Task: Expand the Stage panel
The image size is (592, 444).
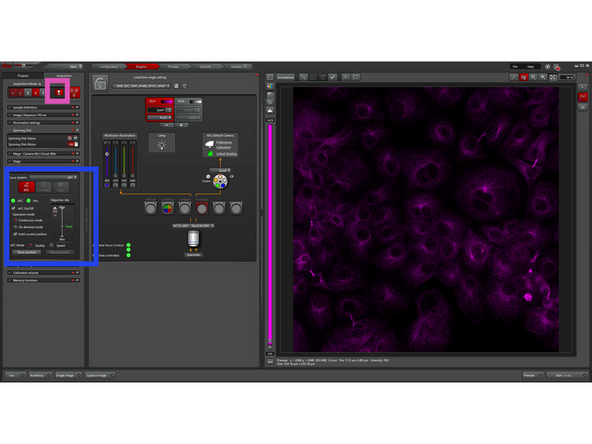Action: [x=43, y=161]
